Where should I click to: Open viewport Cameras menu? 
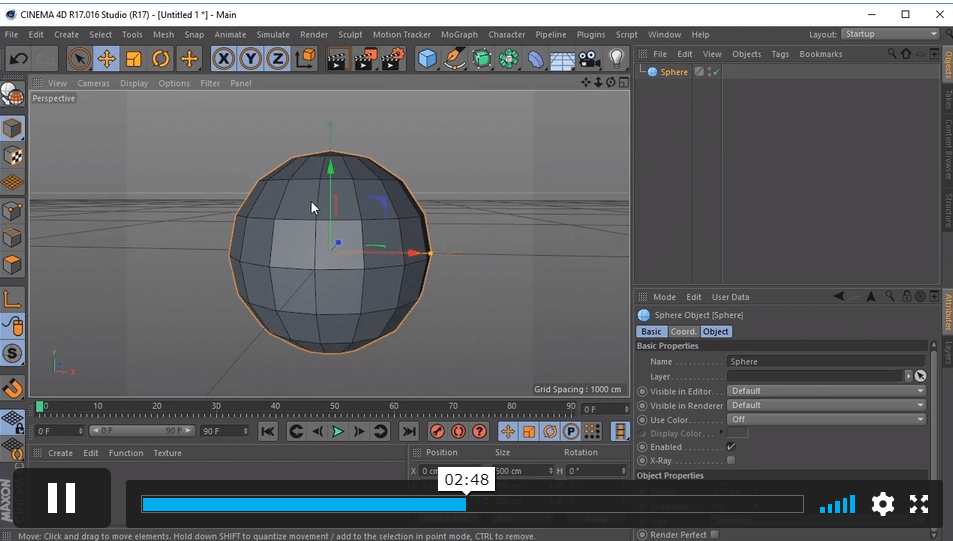click(x=94, y=83)
